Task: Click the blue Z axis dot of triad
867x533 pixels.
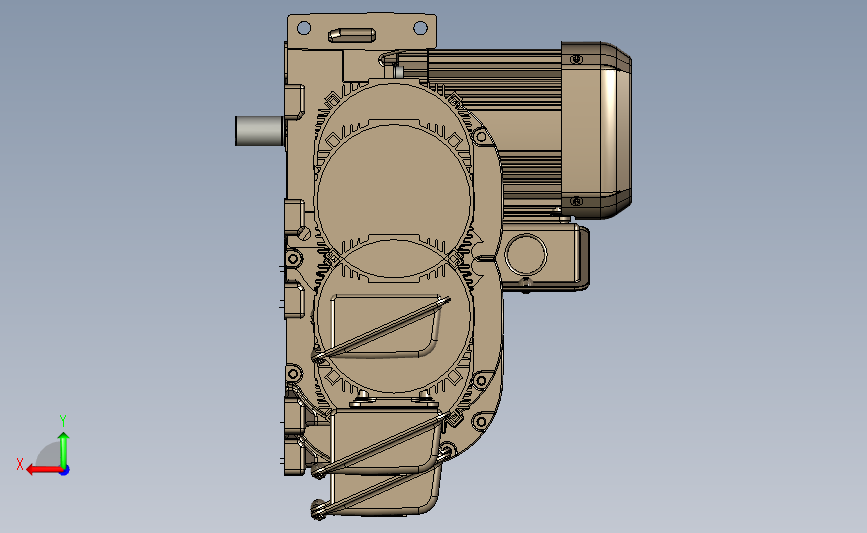Action: click(x=65, y=471)
